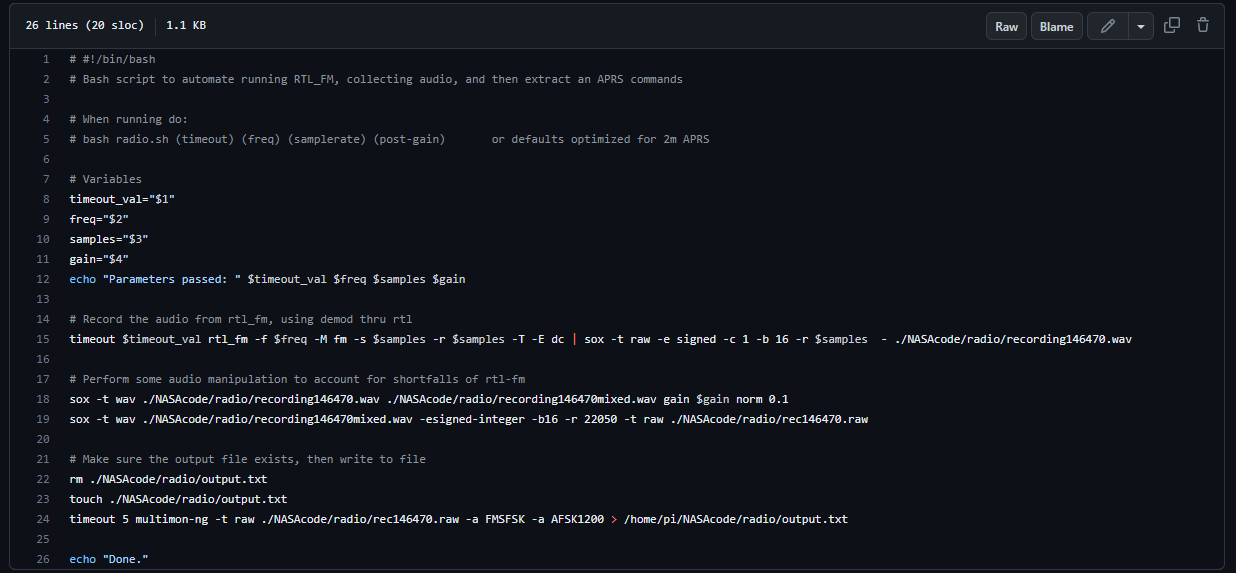Highlight line 15 via its line number
This screenshot has height=573, width=1236.
point(43,339)
